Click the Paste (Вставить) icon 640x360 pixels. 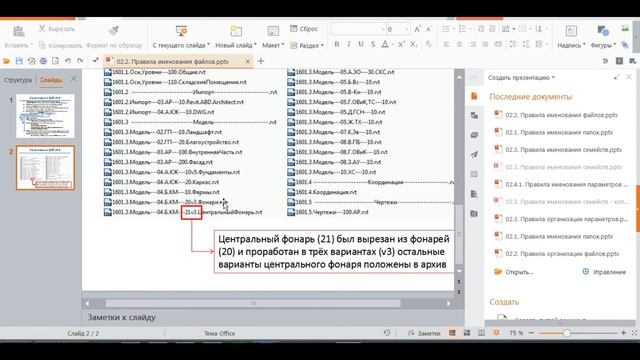[18, 31]
